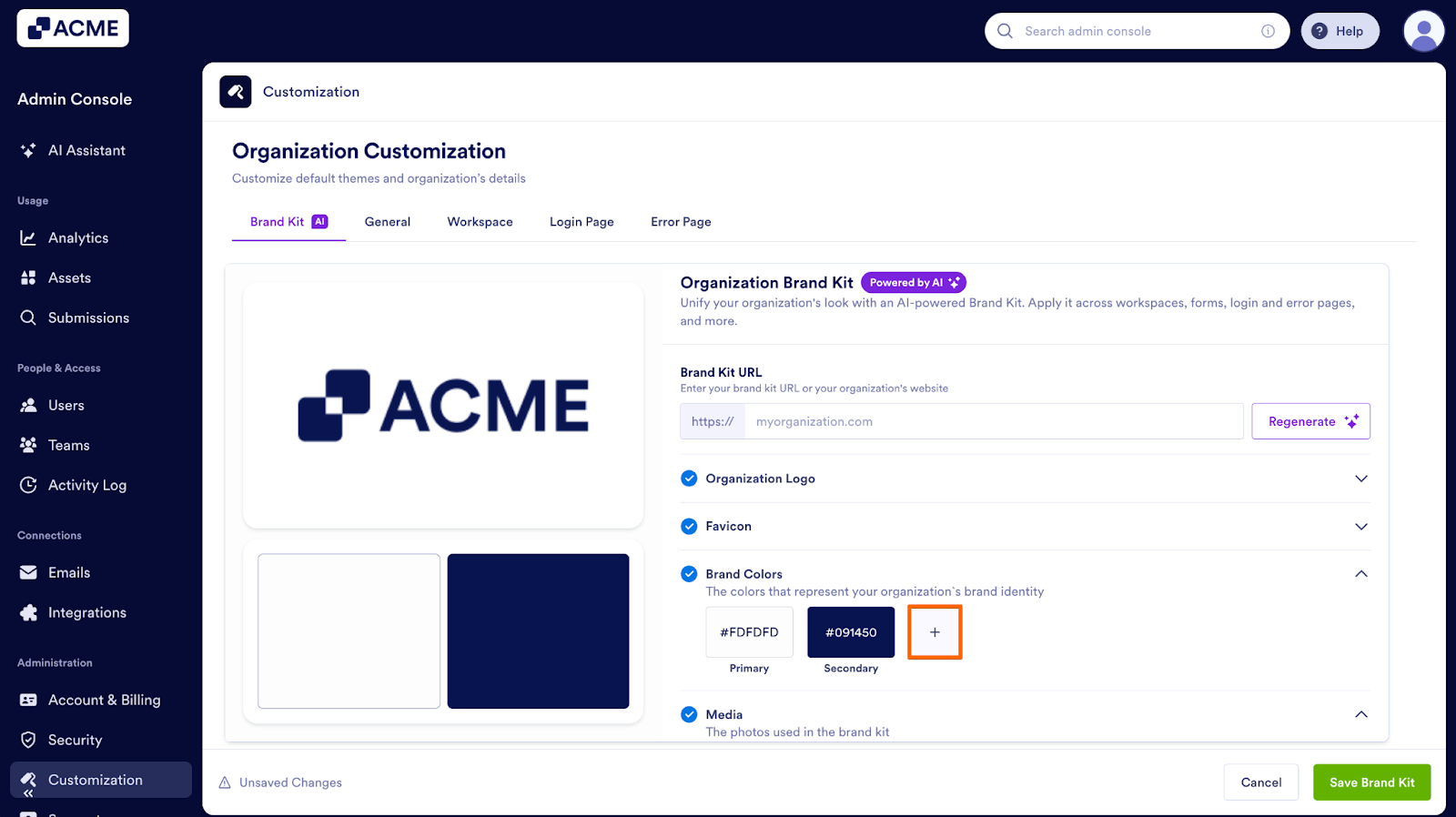Click the Activity Log clock icon
This screenshot has width=1456, height=817.
coord(28,485)
